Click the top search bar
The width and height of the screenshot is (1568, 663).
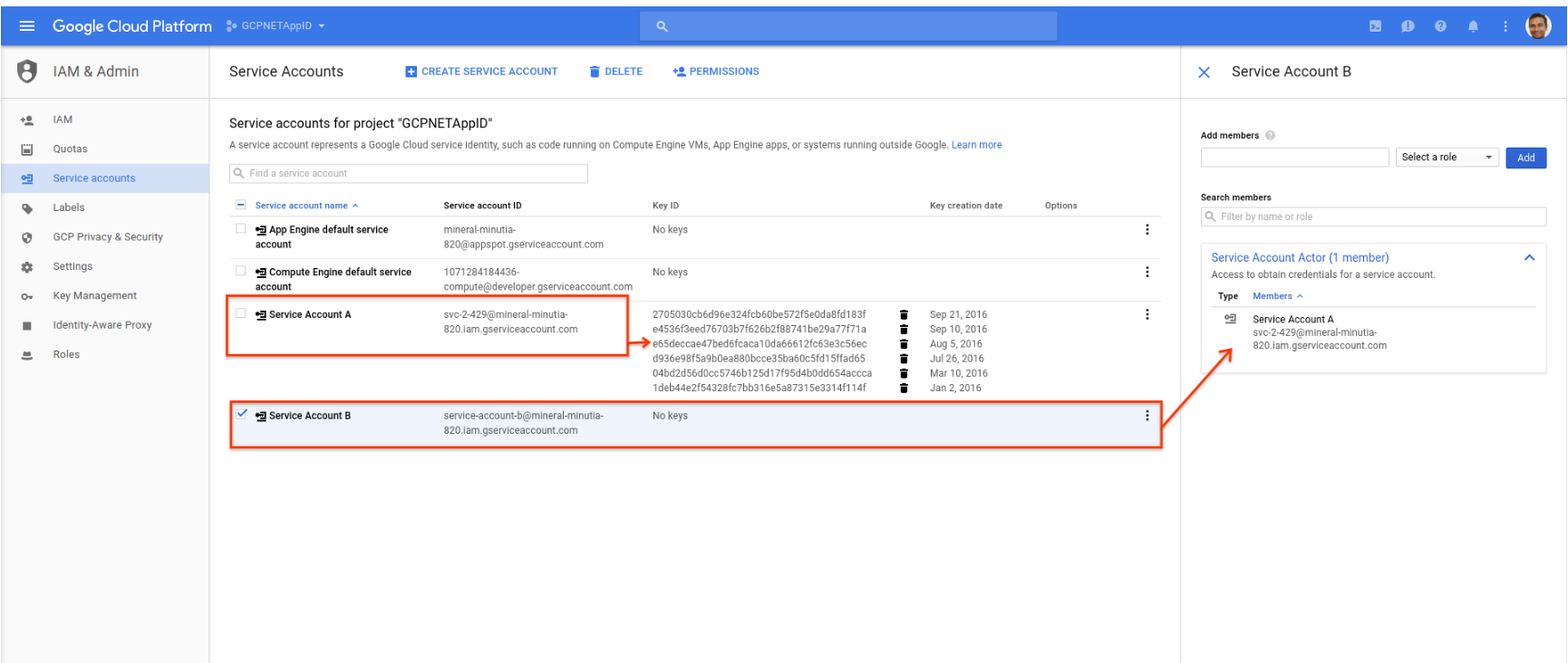848,26
